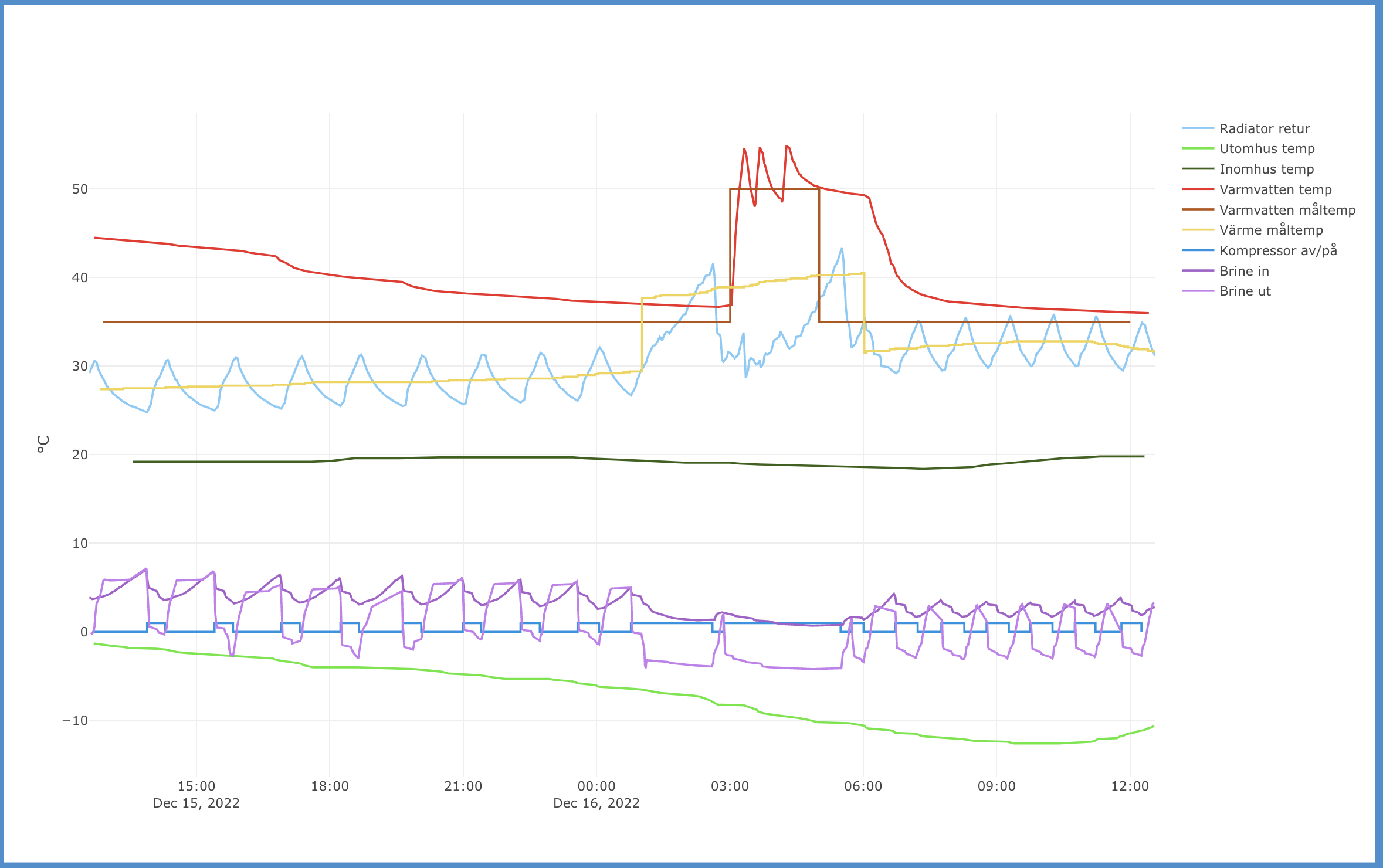The height and width of the screenshot is (868, 1383).
Task: Click the 03:00 x-axis tick label
Action: [x=730, y=786]
